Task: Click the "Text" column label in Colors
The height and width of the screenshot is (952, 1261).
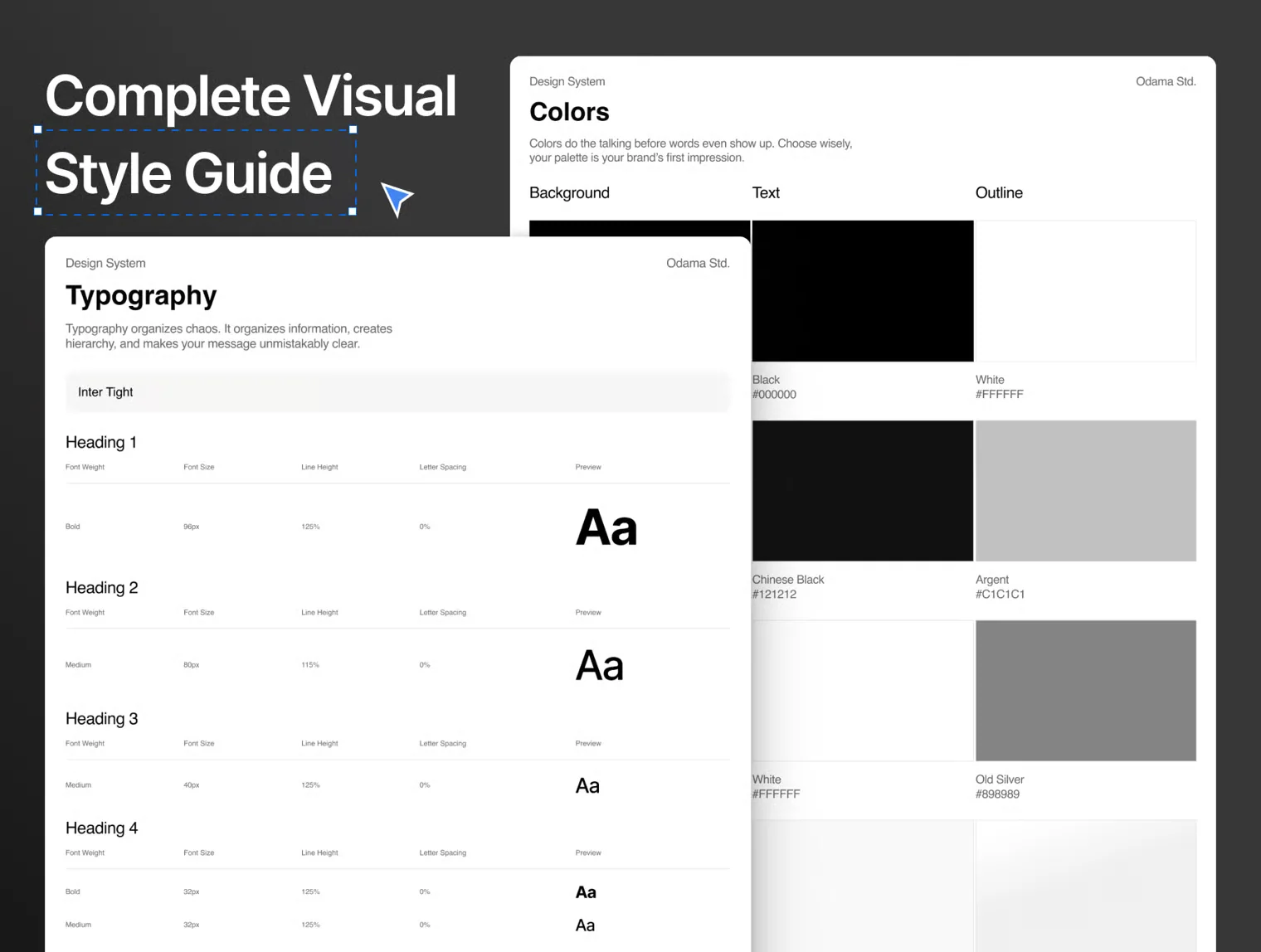Action: click(766, 192)
